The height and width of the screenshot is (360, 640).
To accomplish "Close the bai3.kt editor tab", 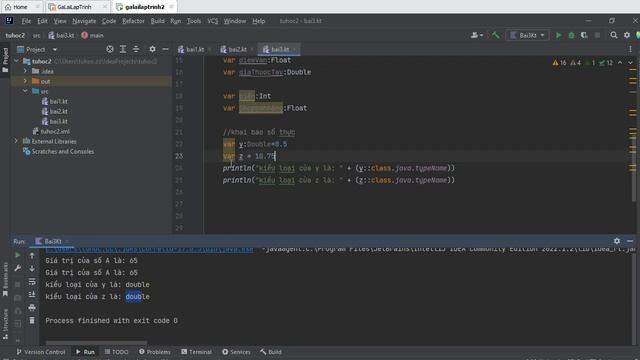I will click(295, 49).
